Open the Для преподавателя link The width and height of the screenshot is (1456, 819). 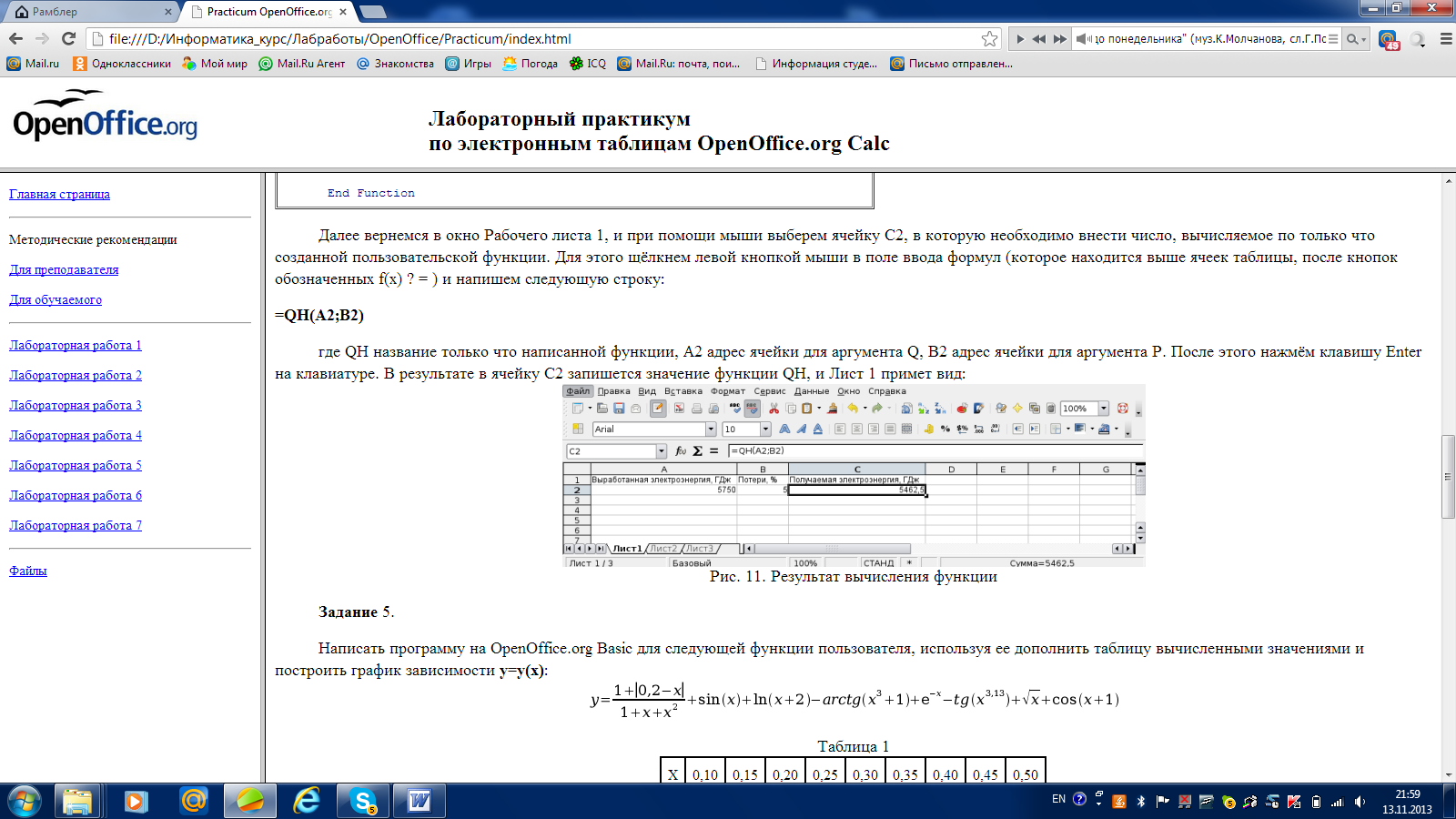pos(64,269)
